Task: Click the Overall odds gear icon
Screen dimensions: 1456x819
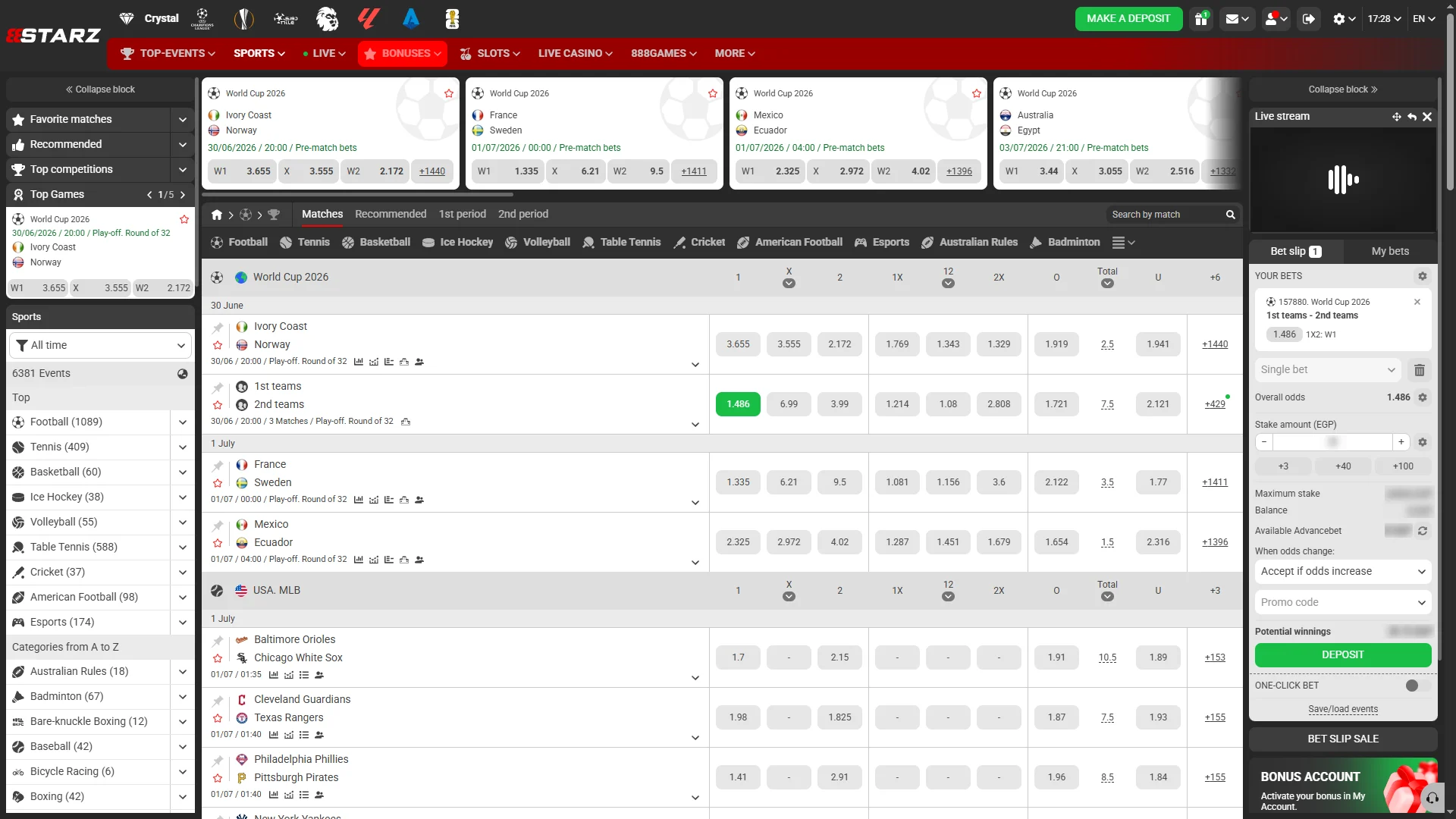Action: pos(1423,397)
